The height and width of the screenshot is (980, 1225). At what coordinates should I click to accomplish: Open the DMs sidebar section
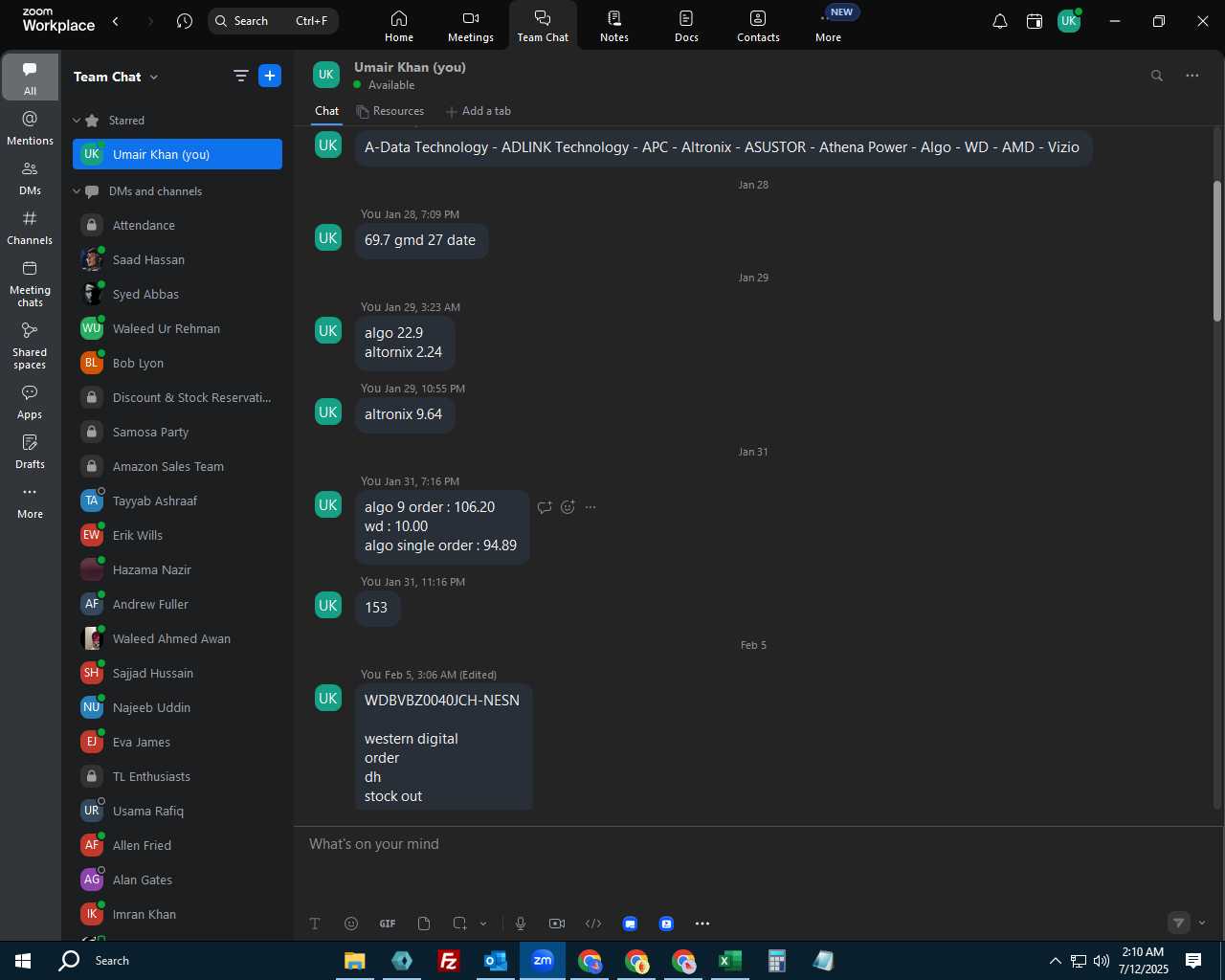(30, 178)
